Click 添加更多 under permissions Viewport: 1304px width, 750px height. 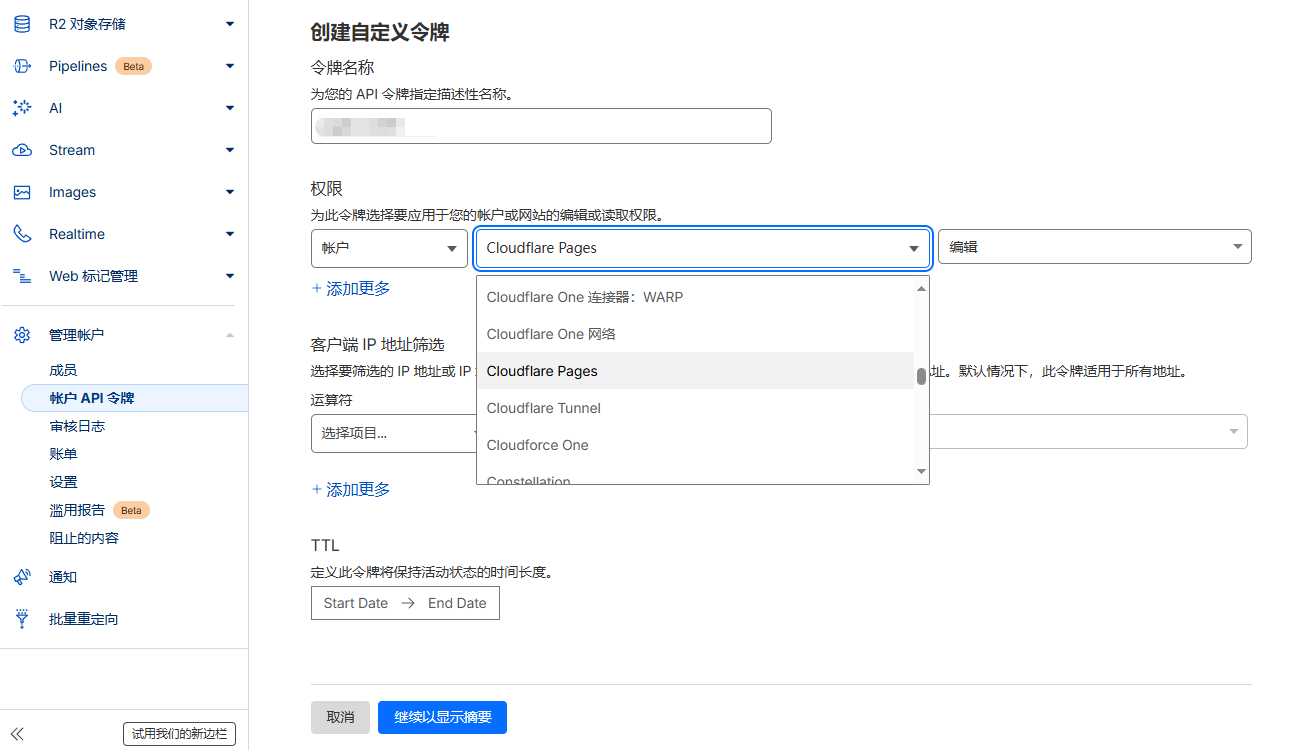[x=351, y=288]
